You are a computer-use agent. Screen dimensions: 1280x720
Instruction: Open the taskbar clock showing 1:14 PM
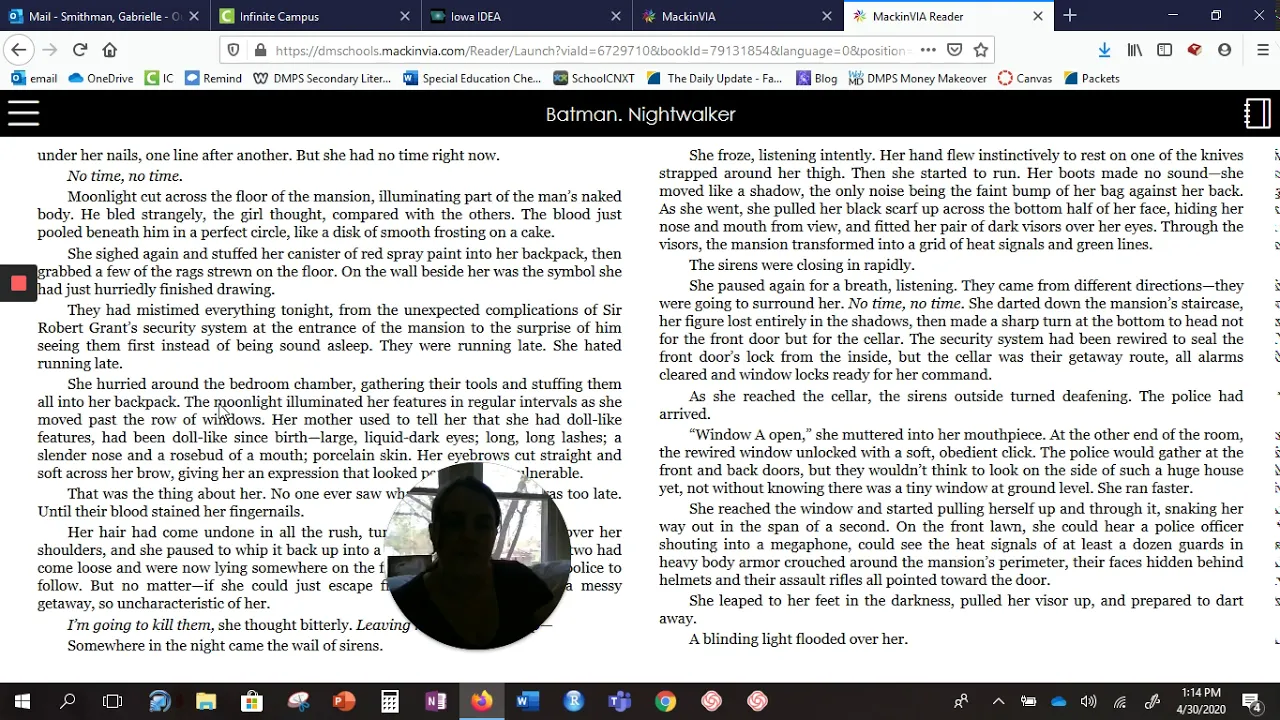[x=1200, y=702]
